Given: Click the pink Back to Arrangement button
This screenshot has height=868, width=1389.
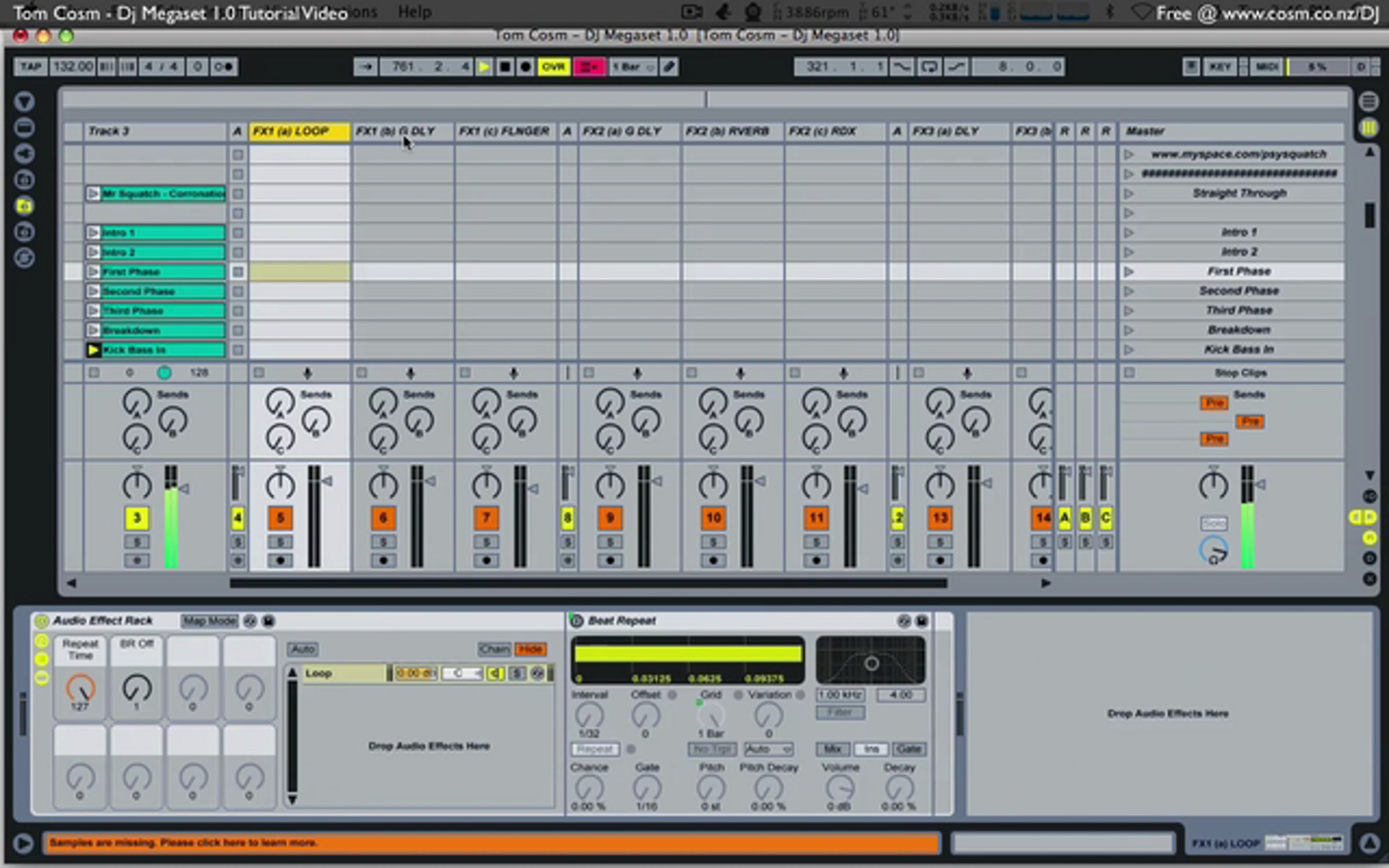Looking at the screenshot, I should [x=589, y=67].
